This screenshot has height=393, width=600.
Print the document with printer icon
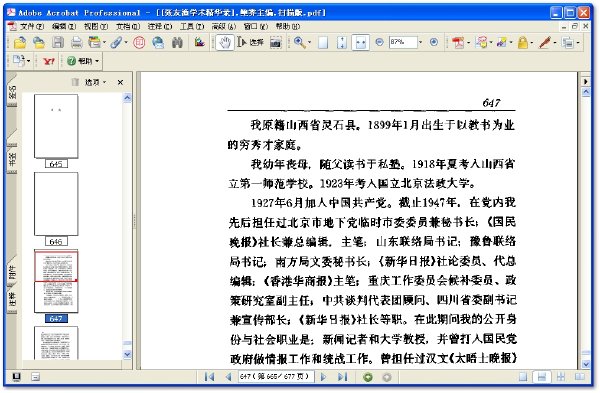pyautogui.click(x=77, y=42)
